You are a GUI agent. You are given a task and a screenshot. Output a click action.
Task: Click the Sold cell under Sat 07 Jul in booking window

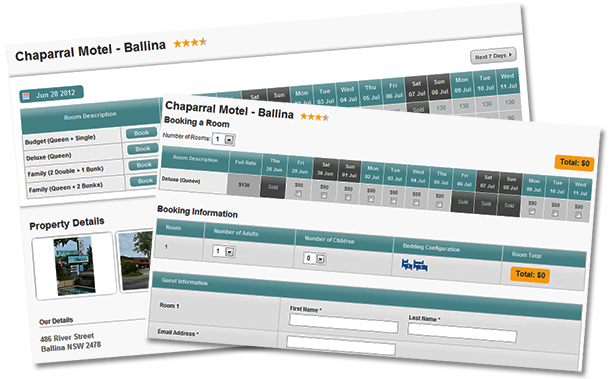[486, 204]
